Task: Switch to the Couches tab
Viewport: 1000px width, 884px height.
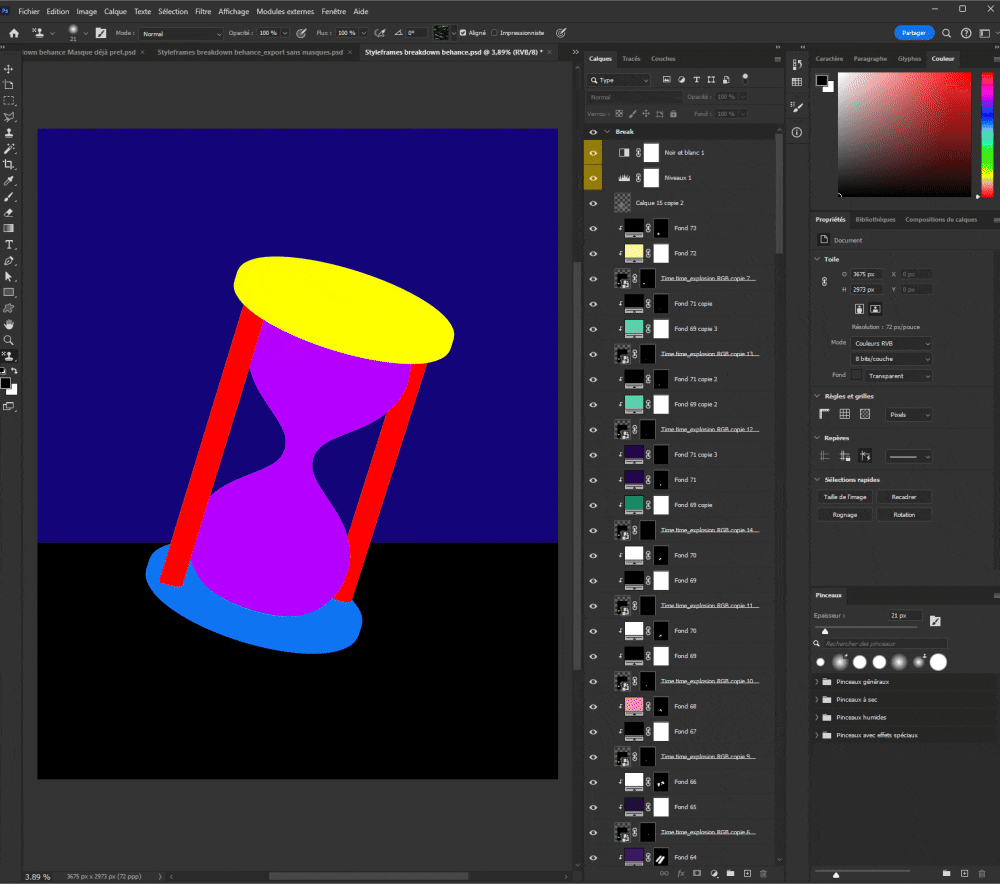Action: pos(663,59)
